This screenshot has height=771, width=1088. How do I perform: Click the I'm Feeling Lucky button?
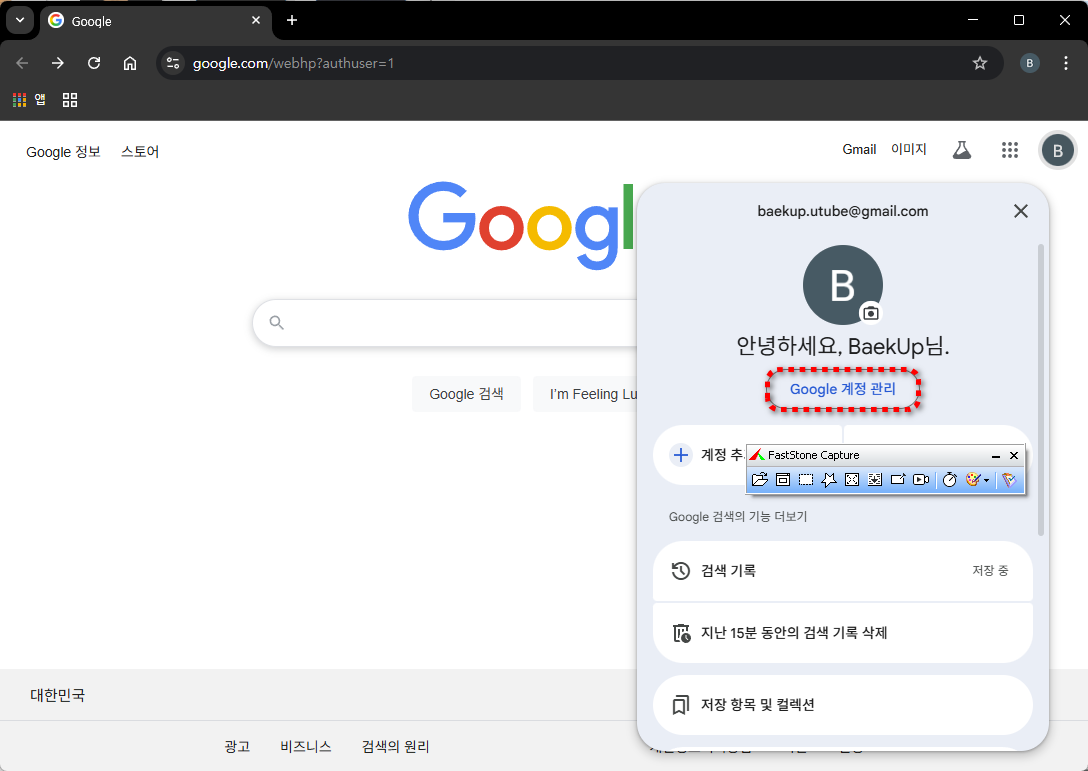tap(586, 394)
